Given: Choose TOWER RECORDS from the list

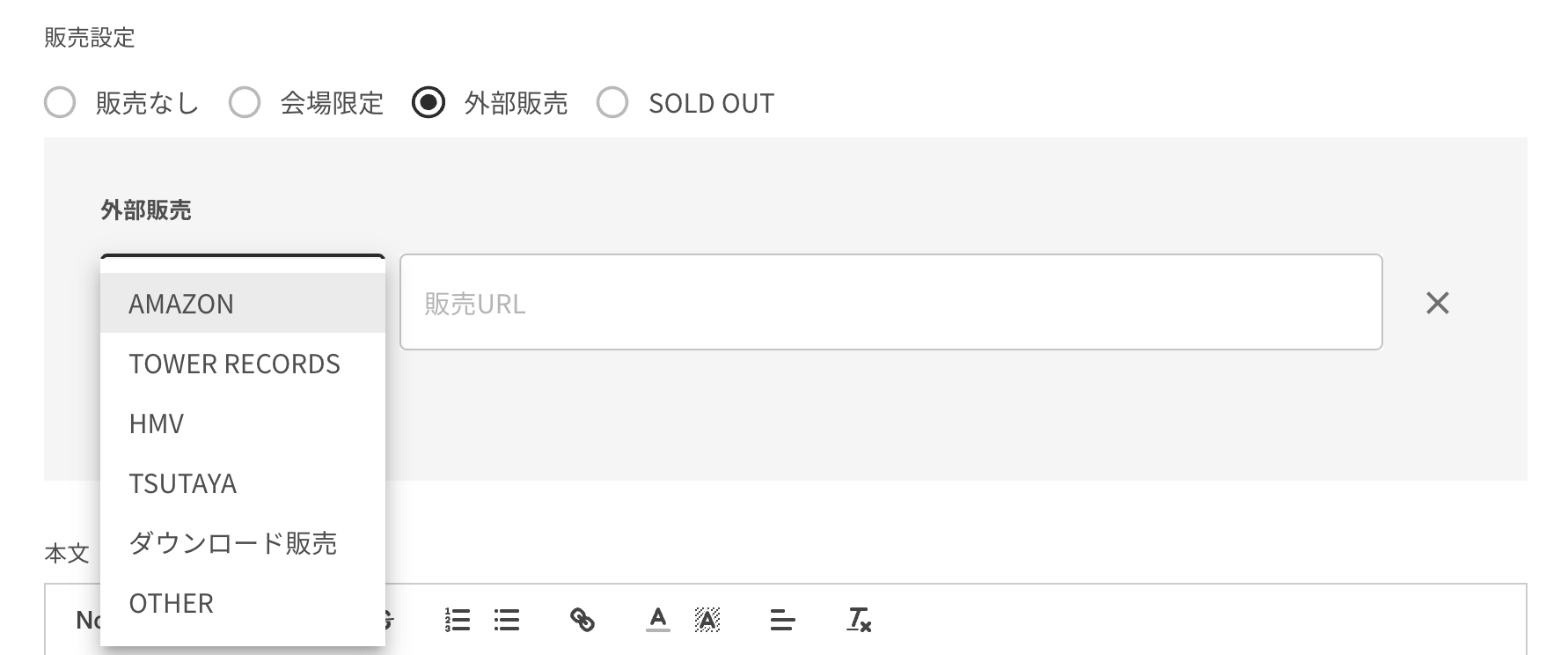Looking at the screenshot, I should pos(243,363).
